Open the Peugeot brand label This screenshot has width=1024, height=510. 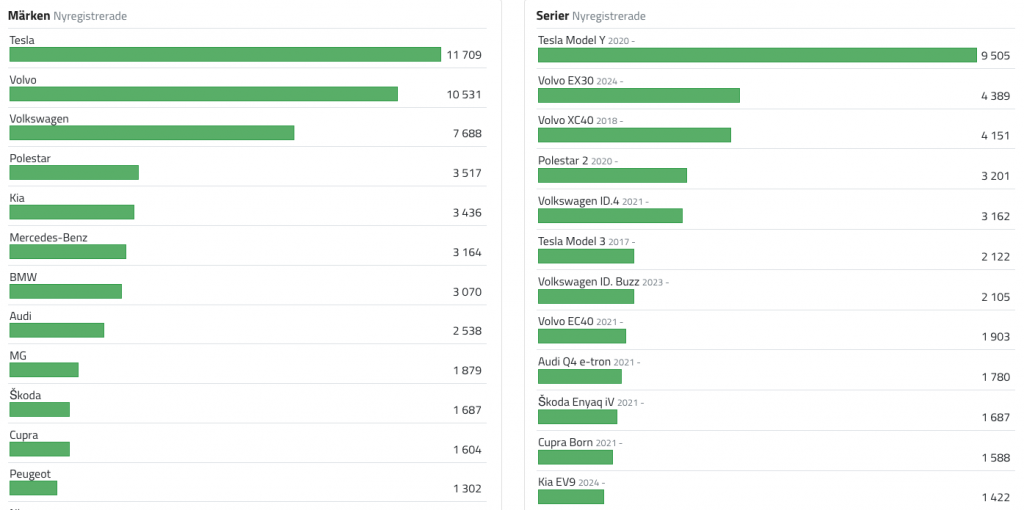tap(29, 474)
